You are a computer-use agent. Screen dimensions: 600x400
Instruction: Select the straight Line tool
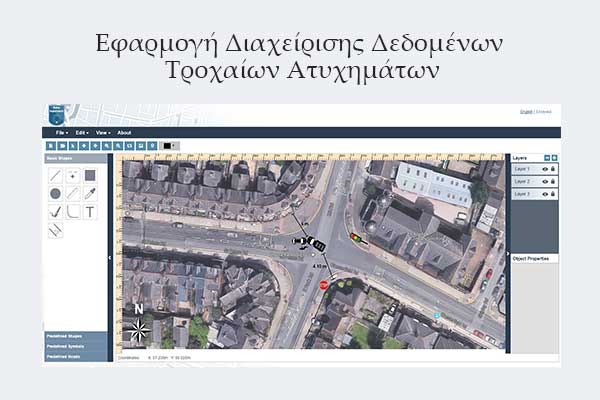click(x=55, y=176)
